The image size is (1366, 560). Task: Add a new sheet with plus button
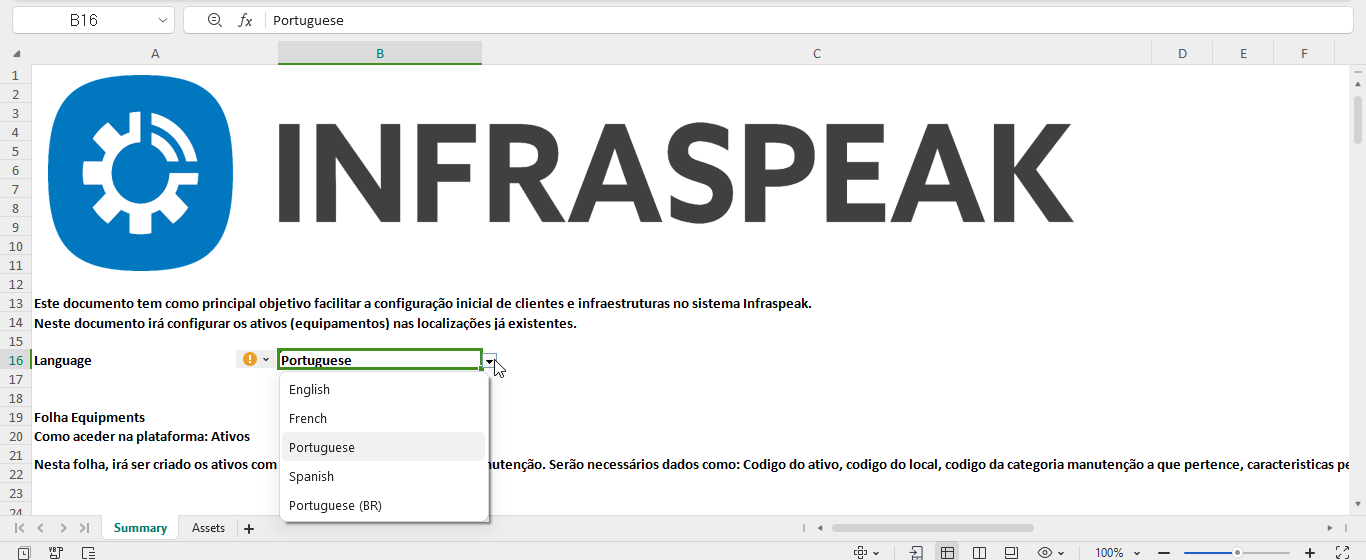click(249, 528)
